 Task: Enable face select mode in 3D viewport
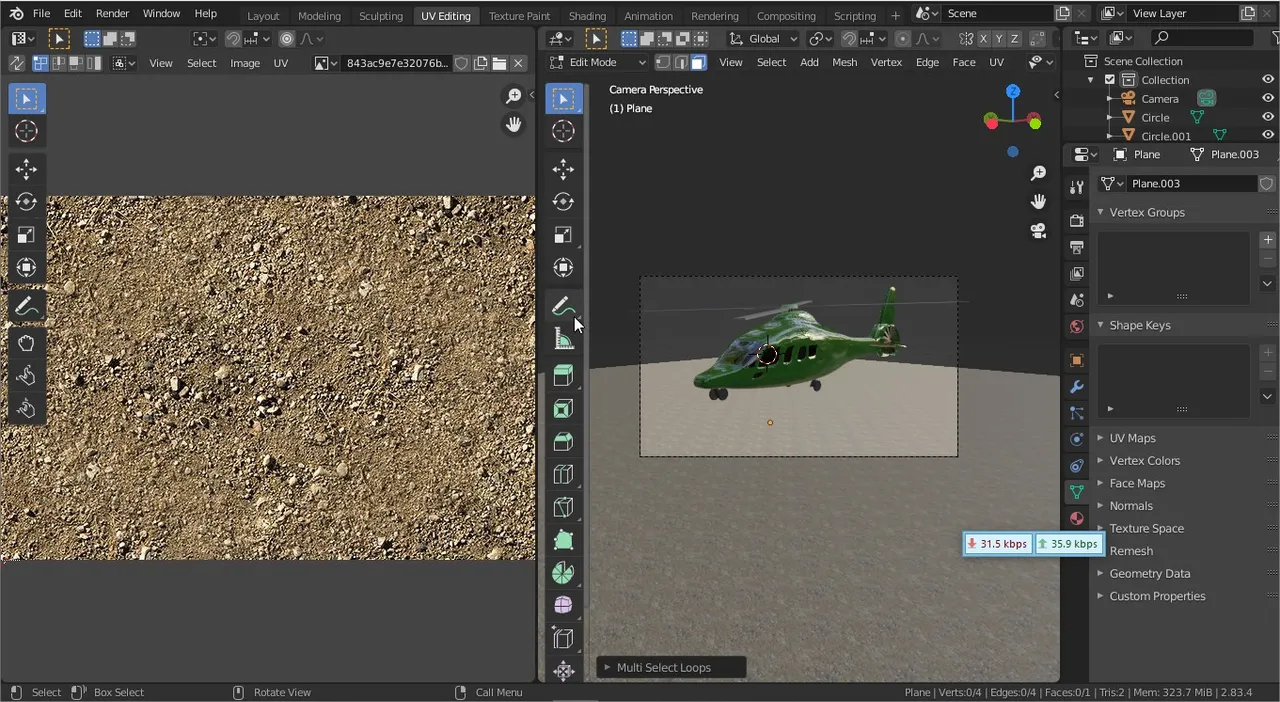(698, 62)
